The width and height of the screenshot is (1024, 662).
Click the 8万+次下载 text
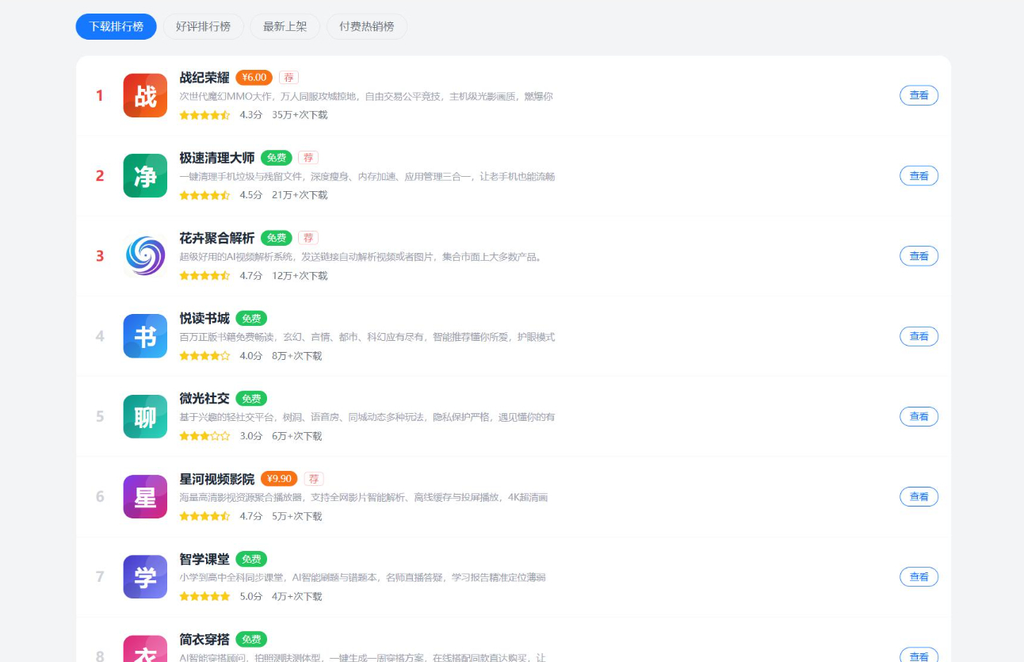[x=297, y=356]
